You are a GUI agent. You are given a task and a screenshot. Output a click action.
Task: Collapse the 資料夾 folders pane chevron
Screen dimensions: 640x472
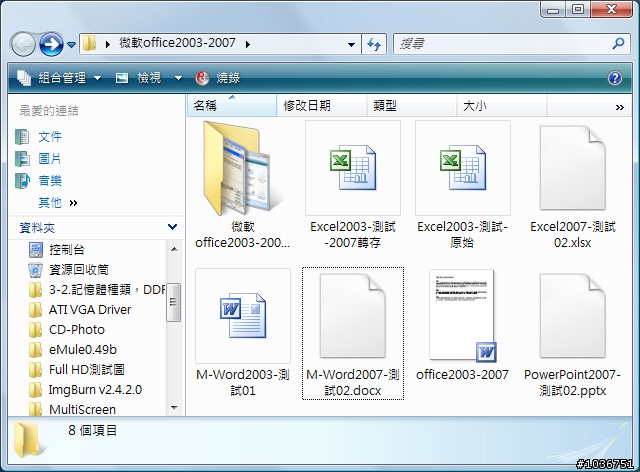coord(172,227)
